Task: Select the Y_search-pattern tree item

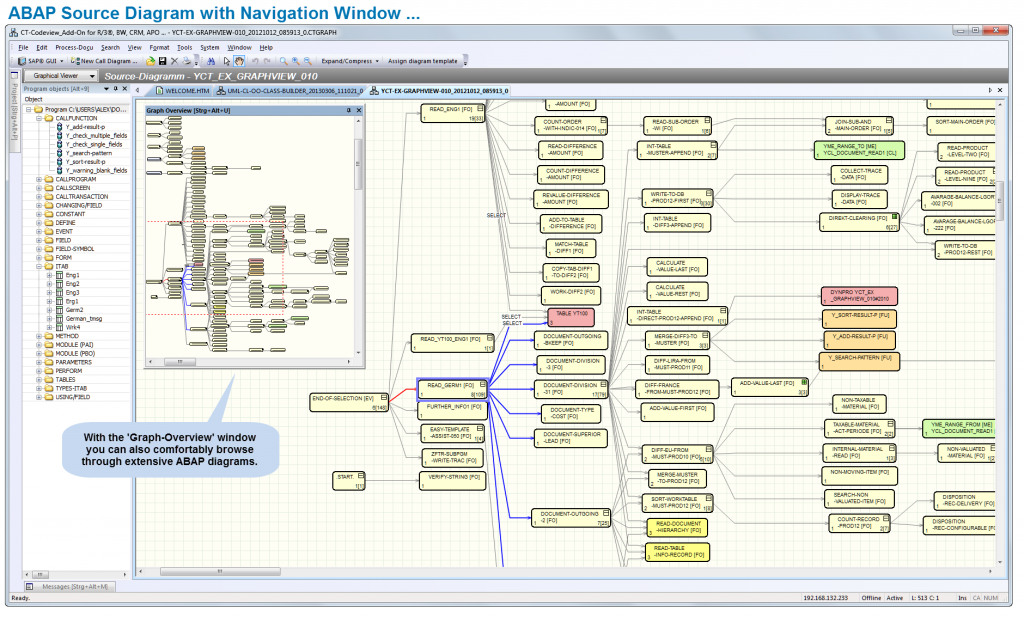Action: pos(89,153)
